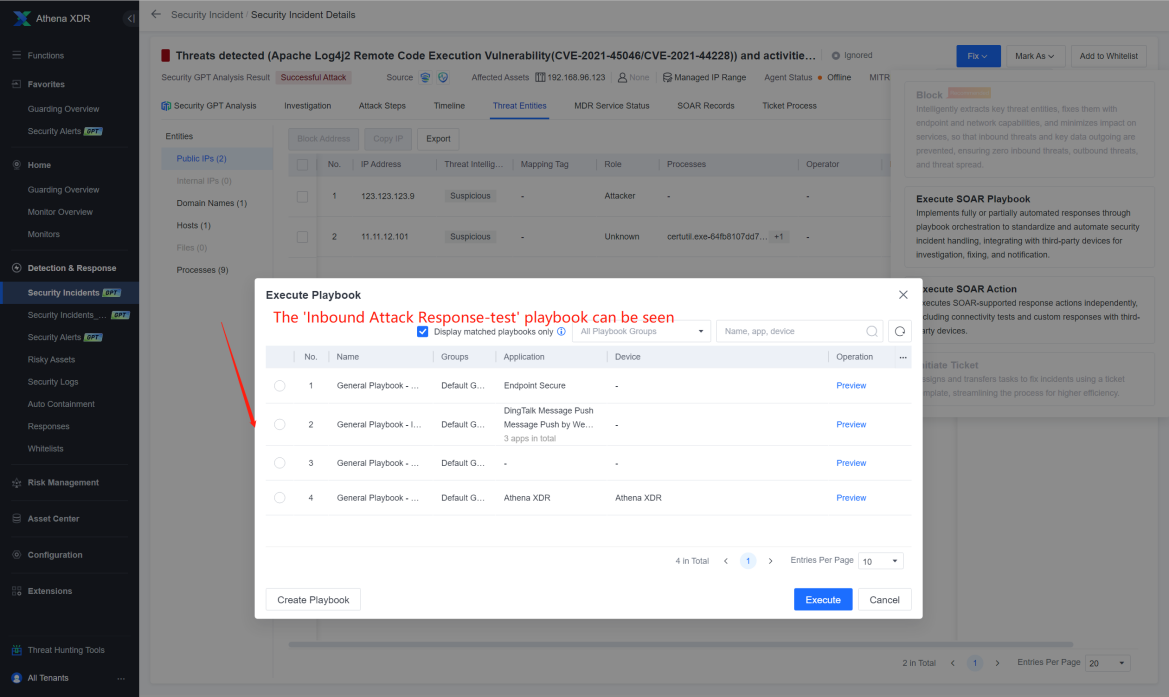Click the Functions menu icon

[x=16, y=55]
